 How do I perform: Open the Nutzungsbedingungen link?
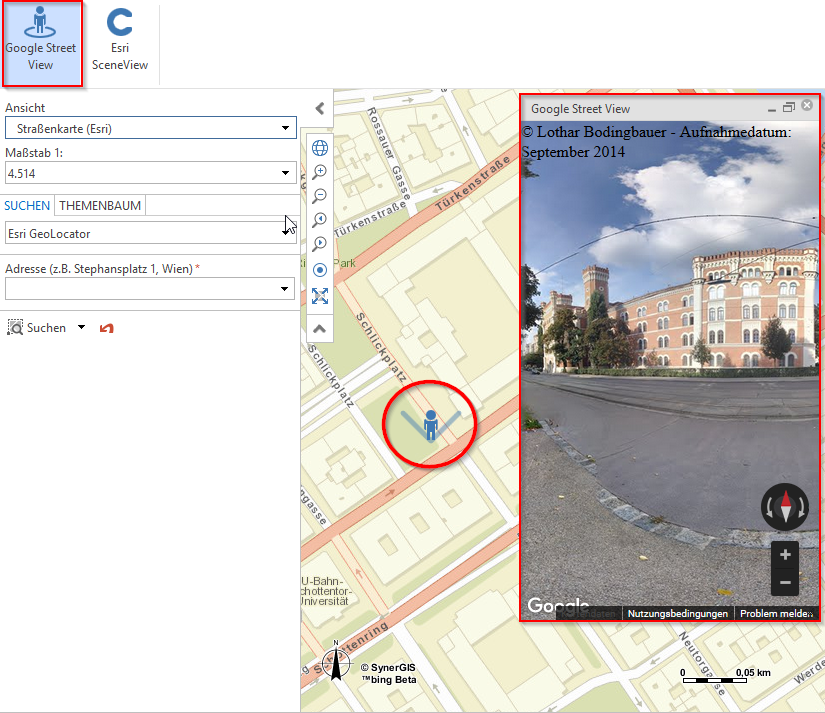point(678,613)
